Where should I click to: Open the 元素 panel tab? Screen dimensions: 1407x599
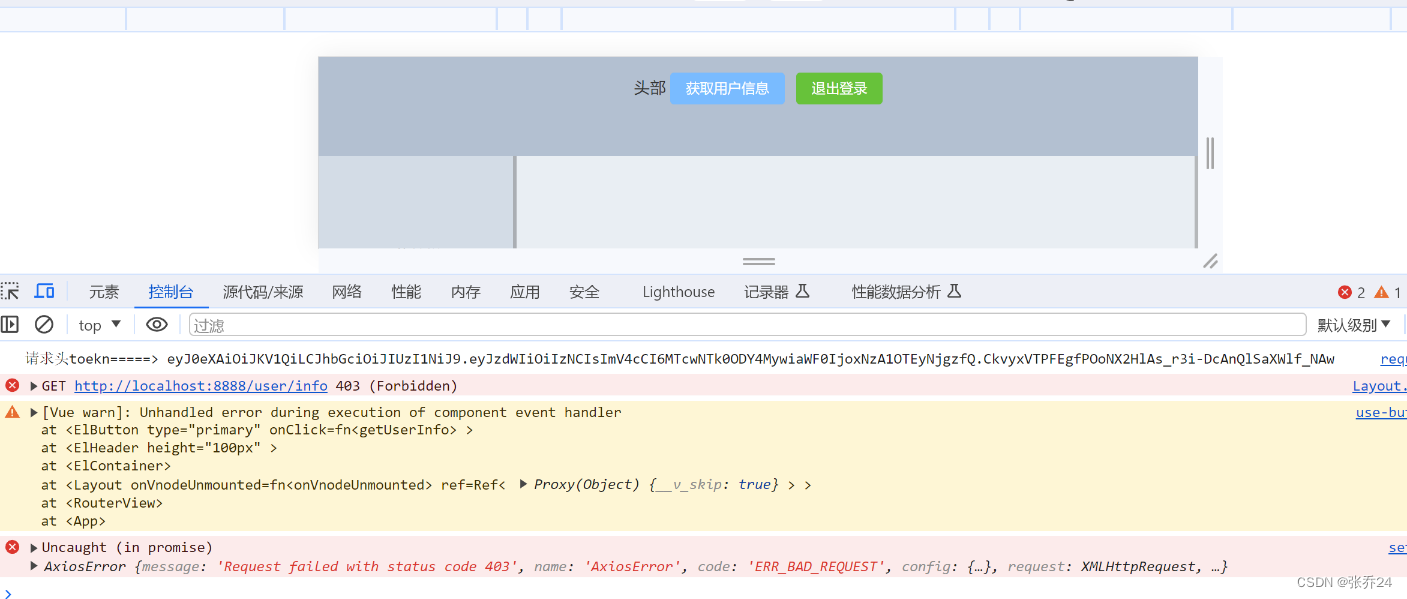(x=104, y=291)
